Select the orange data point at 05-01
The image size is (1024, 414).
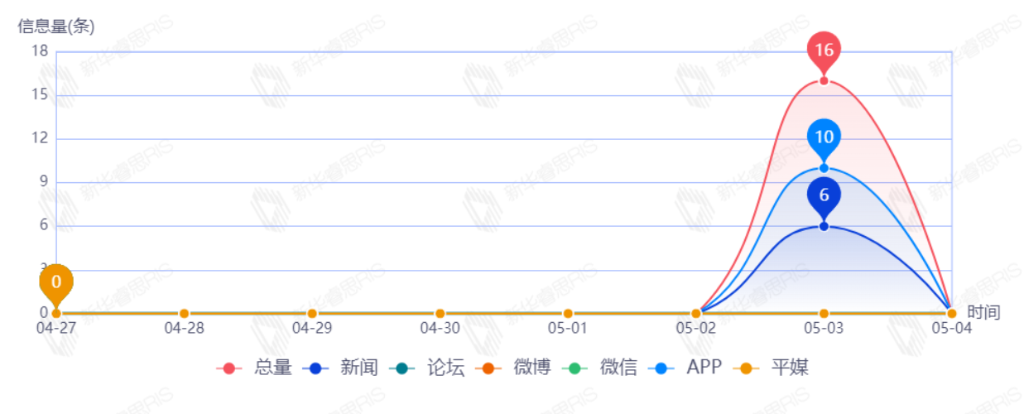(568, 313)
